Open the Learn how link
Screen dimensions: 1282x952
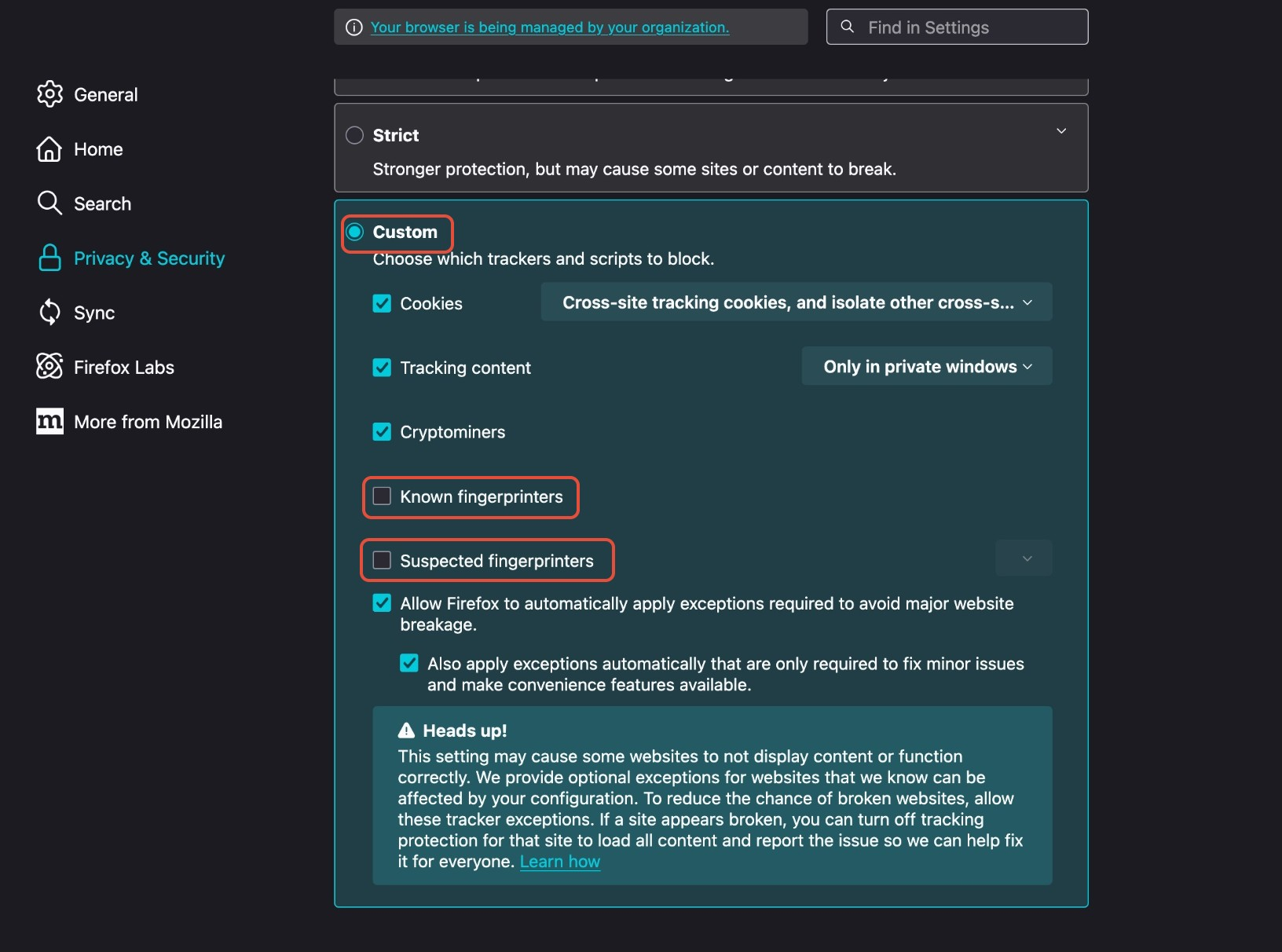[559, 862]
